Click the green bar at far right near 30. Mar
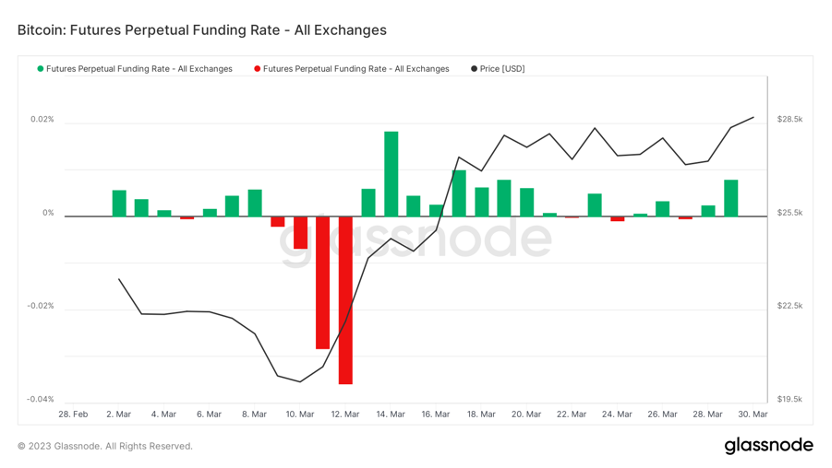The width and height of the screenshot is (832, 468). [731, 198]
